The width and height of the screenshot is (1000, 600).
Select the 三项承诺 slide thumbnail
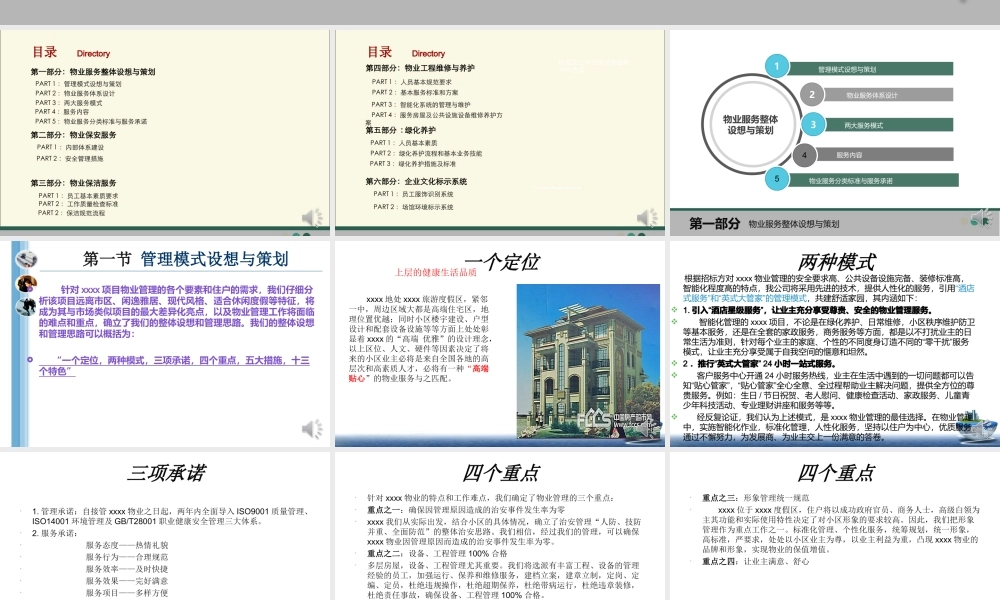pyautogui.click(x=165, y=526)
